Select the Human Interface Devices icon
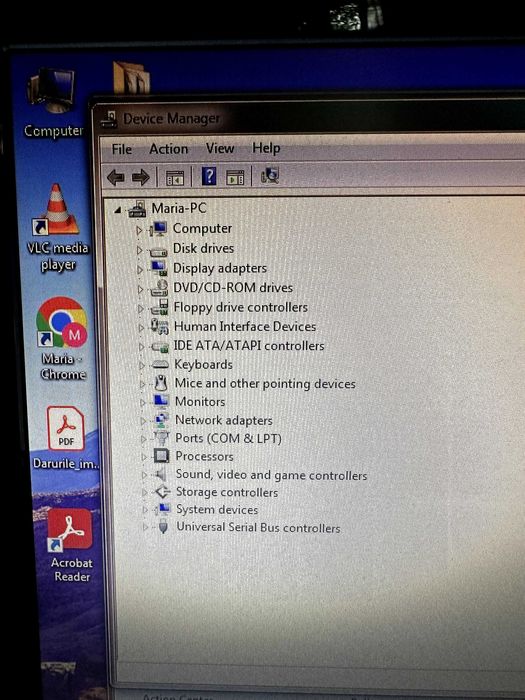This screenshot has height=700, width=525. (159, 326)
